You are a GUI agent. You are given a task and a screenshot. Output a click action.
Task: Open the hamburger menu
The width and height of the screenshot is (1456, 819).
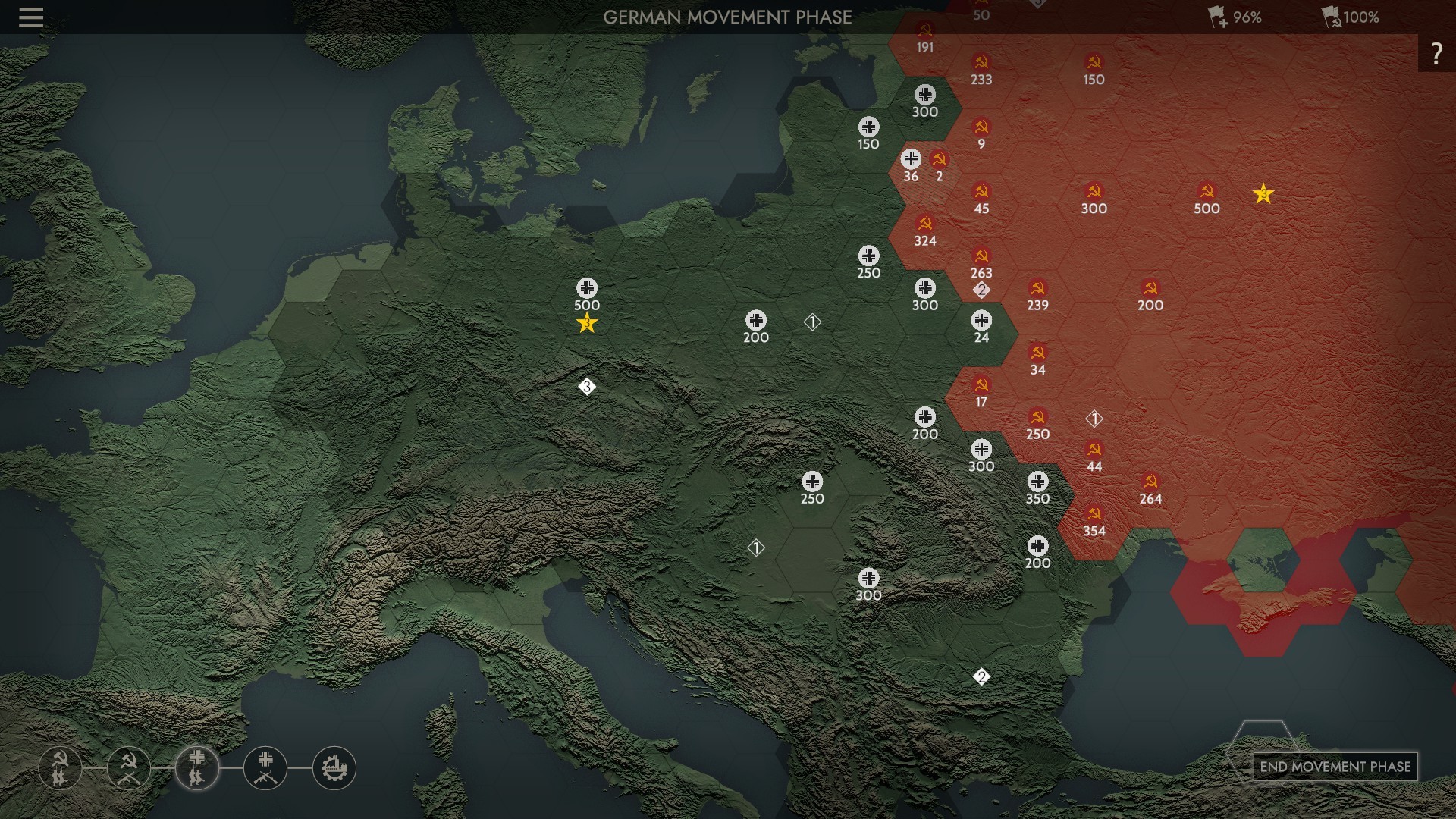31,17
